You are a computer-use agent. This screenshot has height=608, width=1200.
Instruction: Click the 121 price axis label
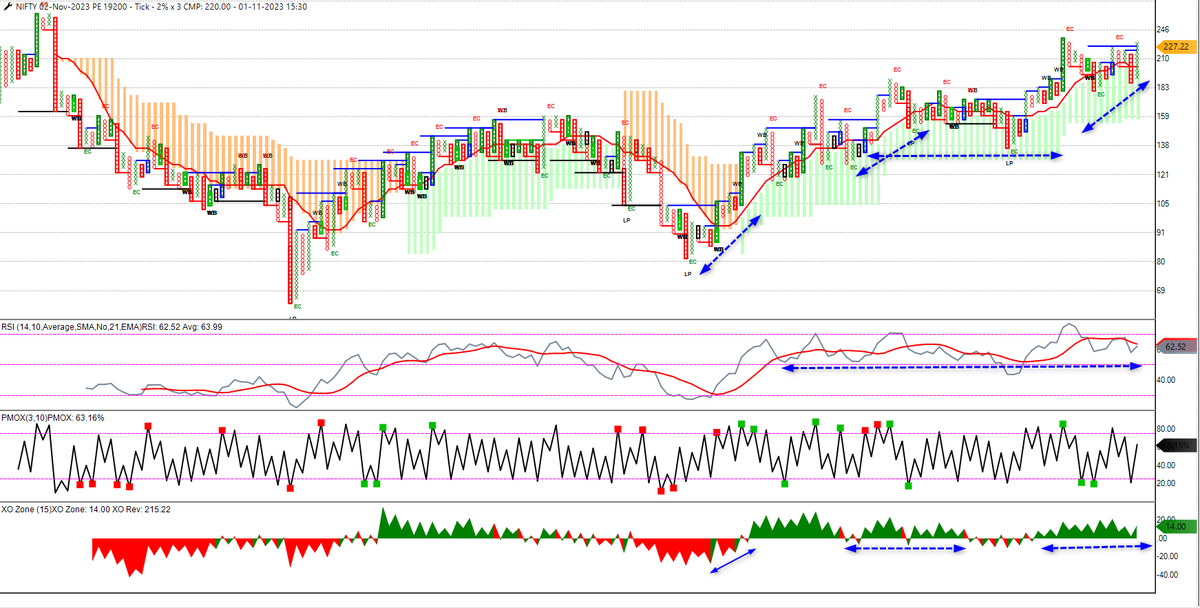click(x=1163, y=175)
